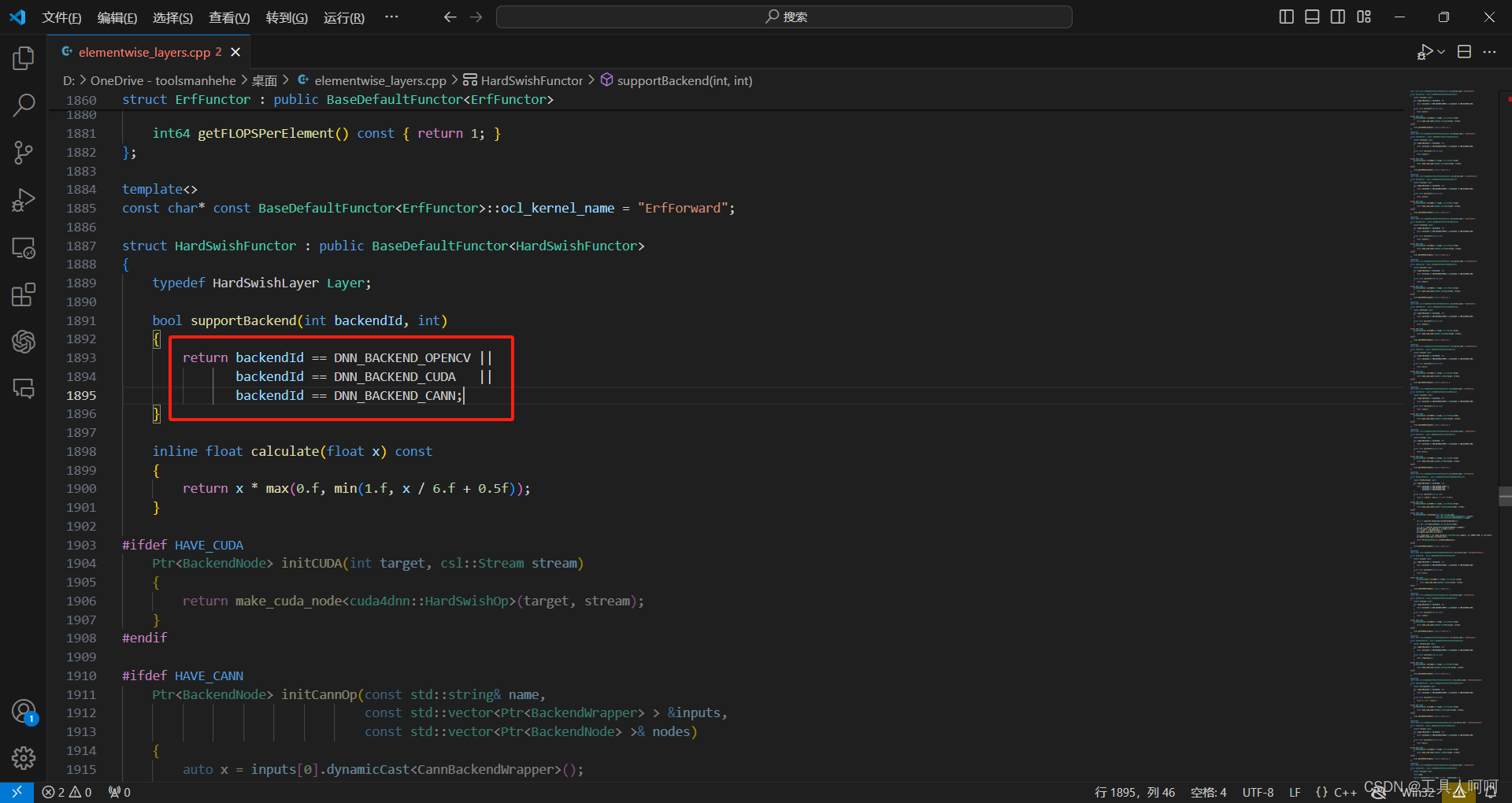Click the DNN_BACKEND_CANN text on line 1895
Viewport: 1512px width, 803px height.
pyautogui.click(x=395, y=395)
